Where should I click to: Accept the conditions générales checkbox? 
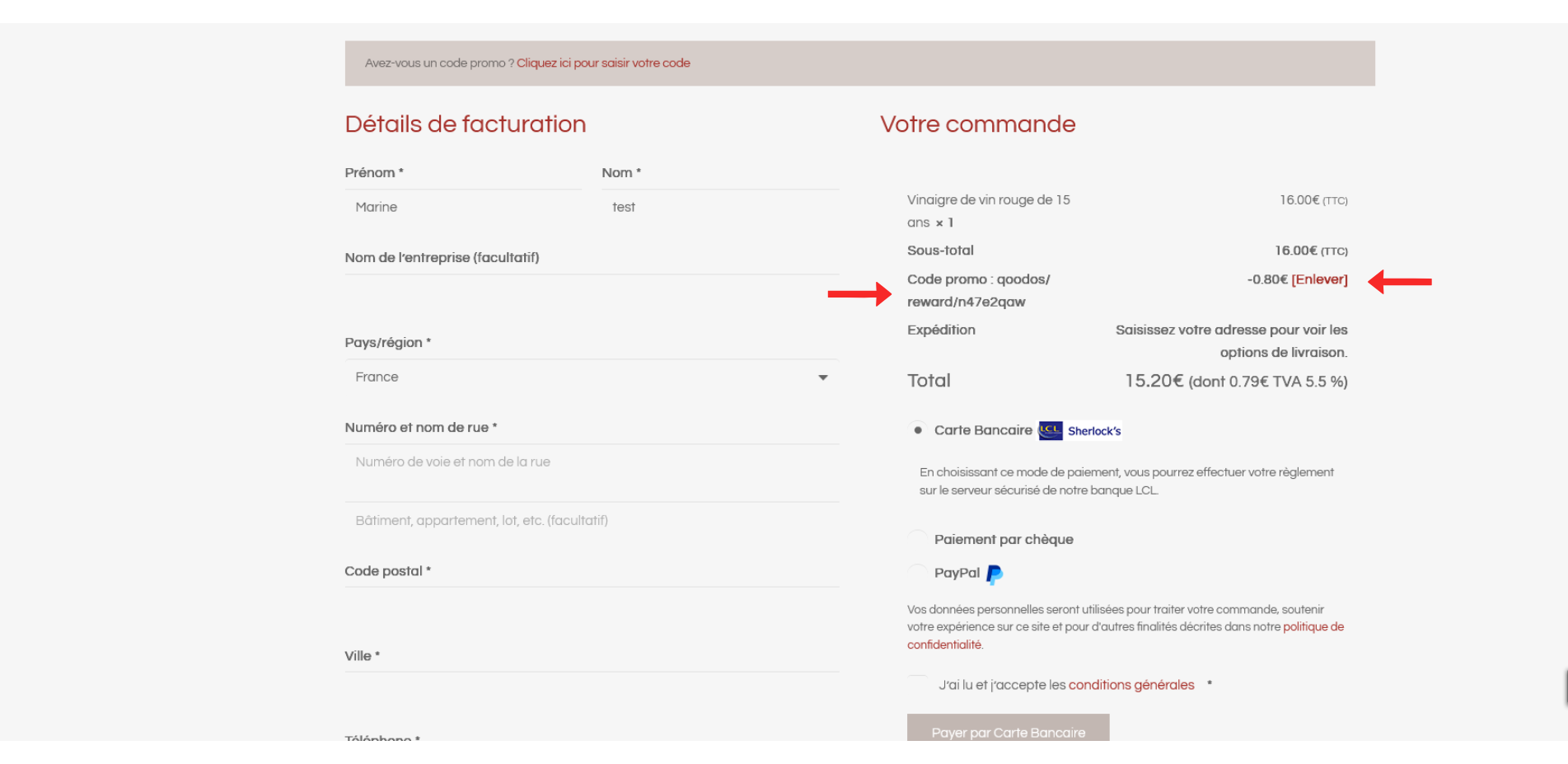tap(919, 685)
